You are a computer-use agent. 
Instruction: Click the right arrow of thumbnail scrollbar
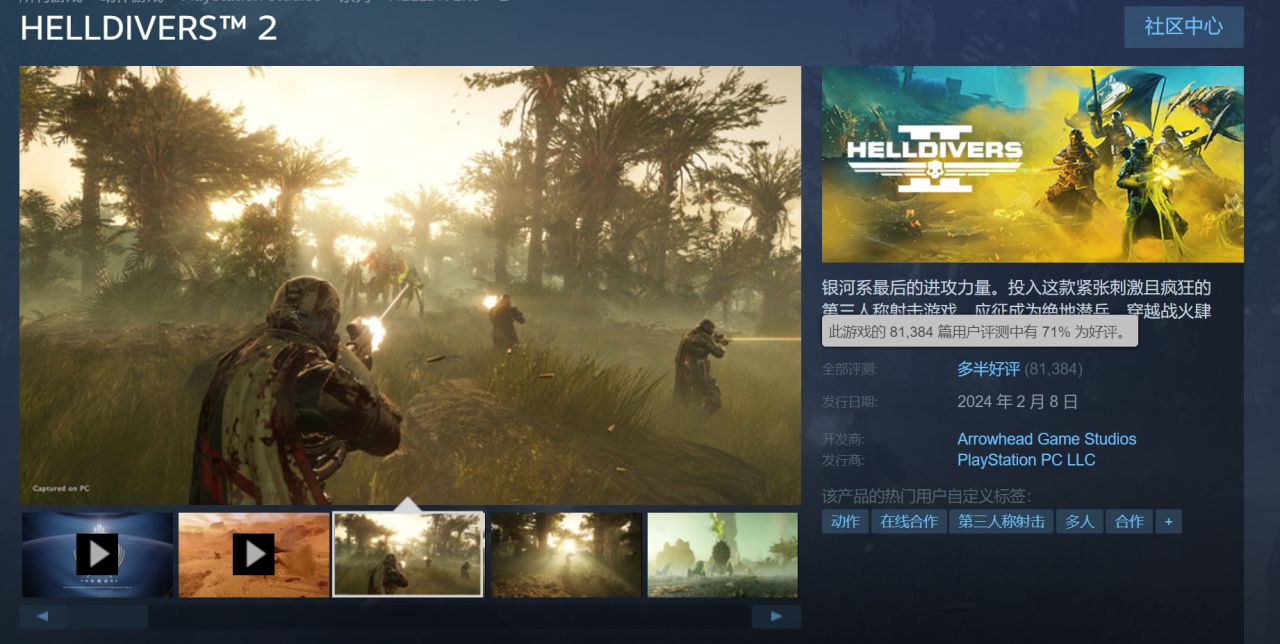tap(776, 617)
